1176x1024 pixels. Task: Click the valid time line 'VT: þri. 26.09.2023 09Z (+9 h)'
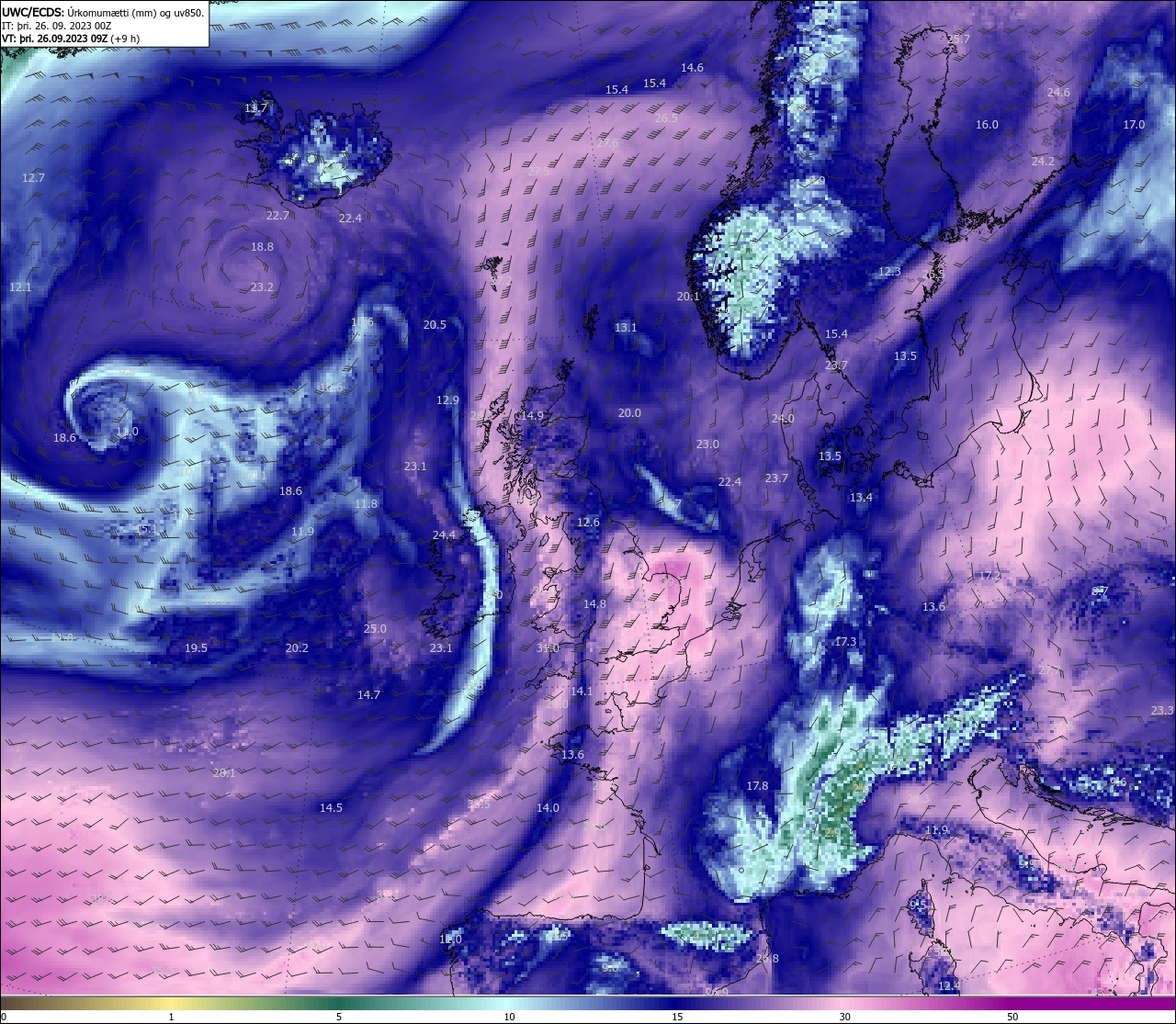pos(71,39)
